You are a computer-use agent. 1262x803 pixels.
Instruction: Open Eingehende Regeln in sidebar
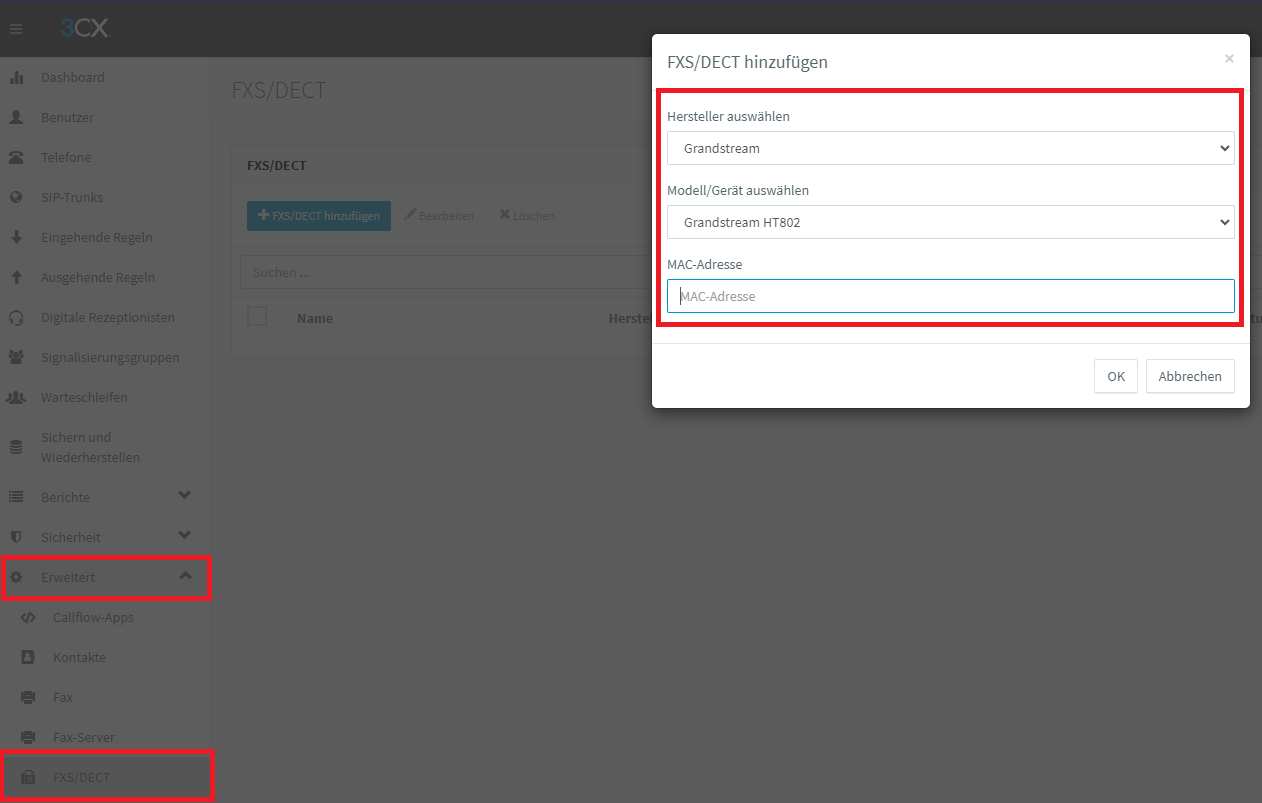coord(96,237)
